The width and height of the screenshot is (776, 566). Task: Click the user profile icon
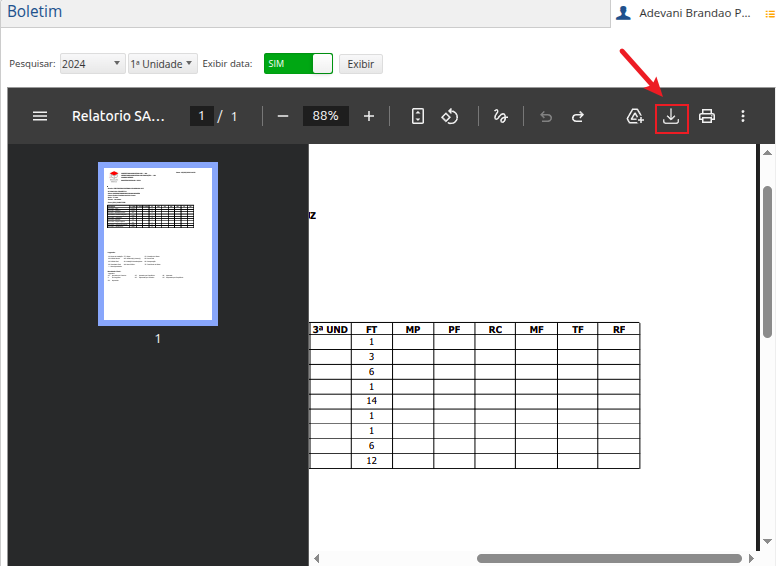[623, 13]
